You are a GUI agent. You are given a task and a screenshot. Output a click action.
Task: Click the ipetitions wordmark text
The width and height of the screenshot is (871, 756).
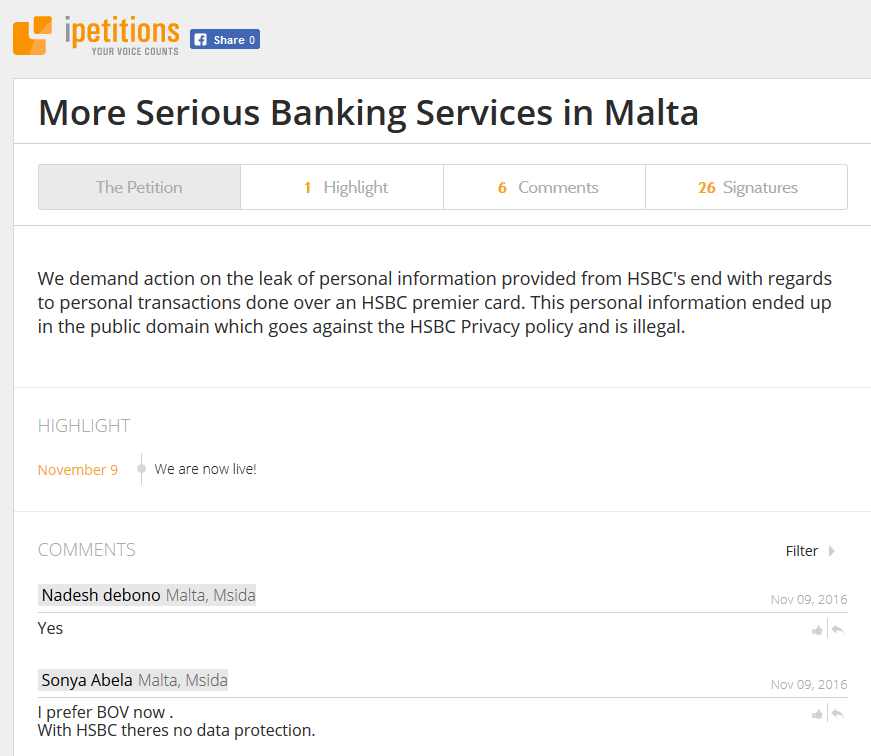tap(122, 32)
